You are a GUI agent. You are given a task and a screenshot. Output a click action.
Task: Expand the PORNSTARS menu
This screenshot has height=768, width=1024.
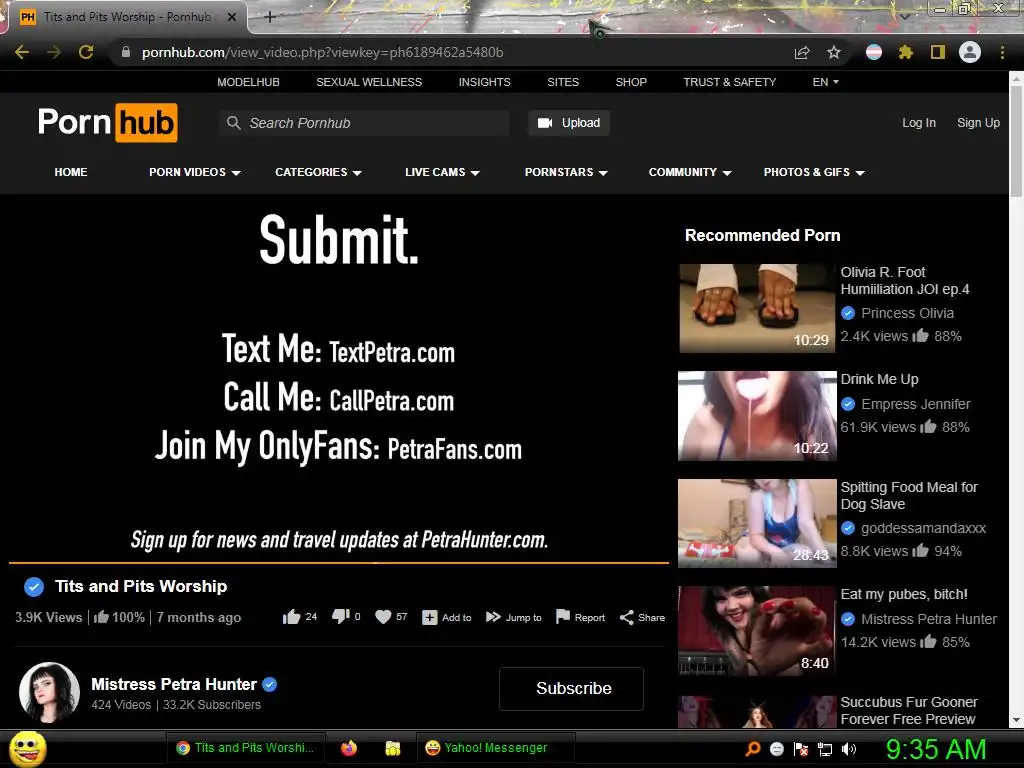[566, 172]
